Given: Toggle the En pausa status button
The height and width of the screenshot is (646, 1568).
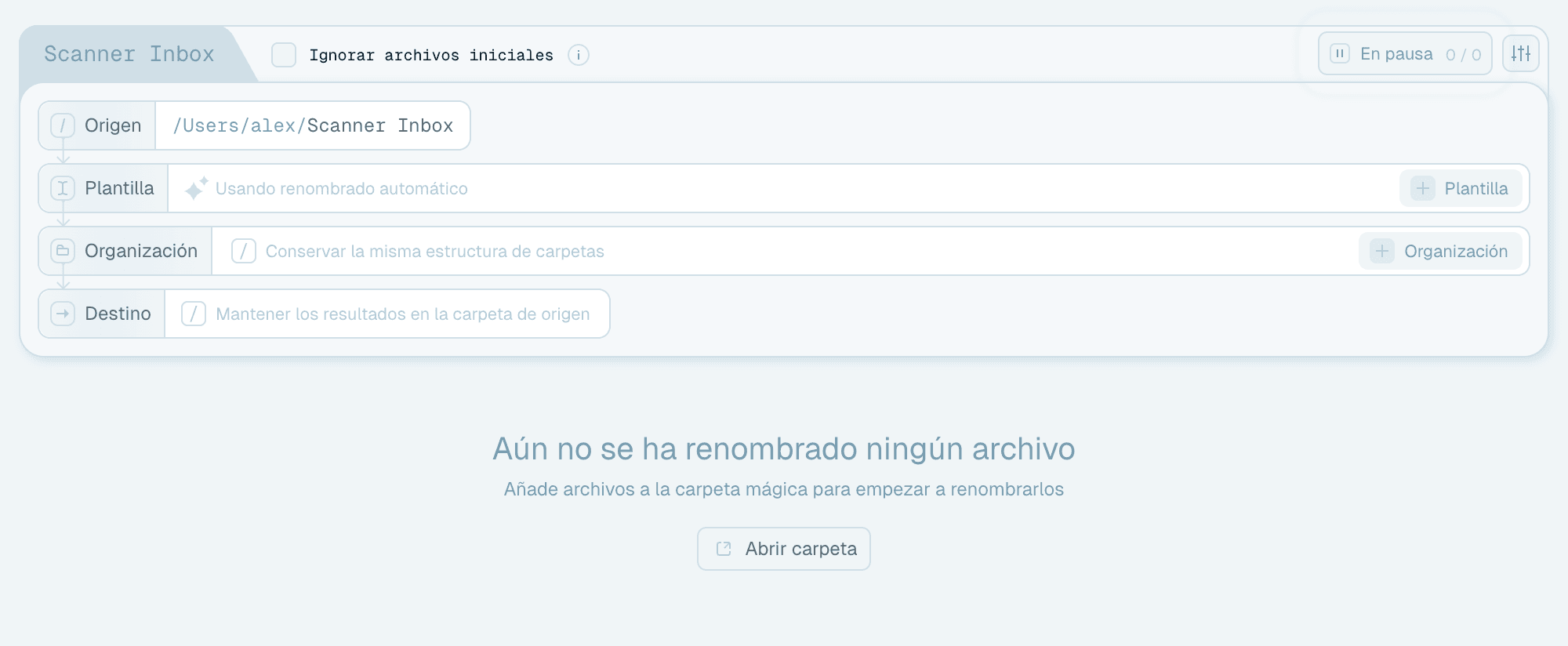Looking at the screenshot, I should (1405, 54).
